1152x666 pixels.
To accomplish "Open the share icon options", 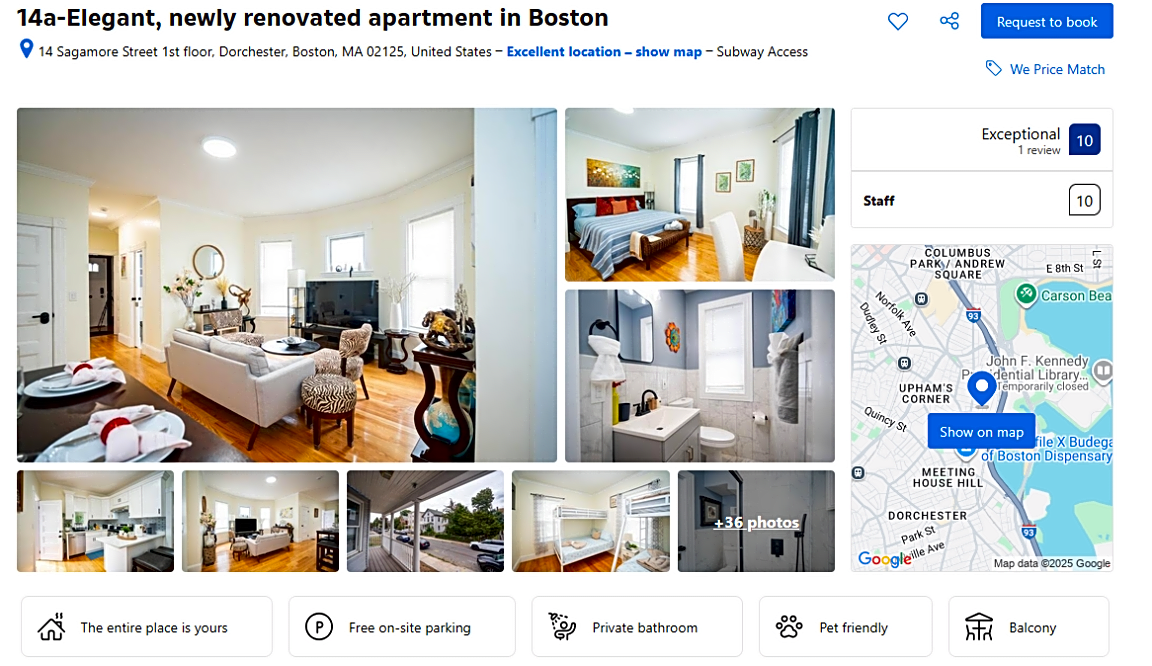I will pyautogui.click(x=949, y=21).
